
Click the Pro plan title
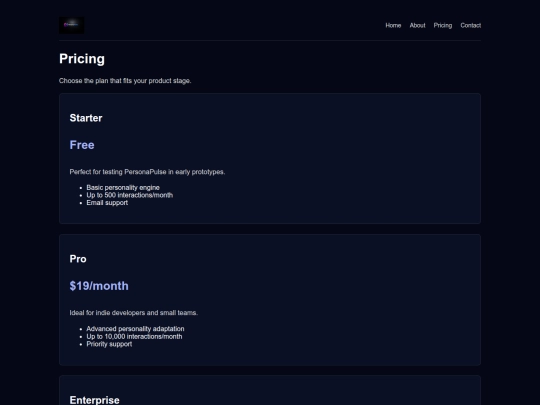tap(78, 259)
